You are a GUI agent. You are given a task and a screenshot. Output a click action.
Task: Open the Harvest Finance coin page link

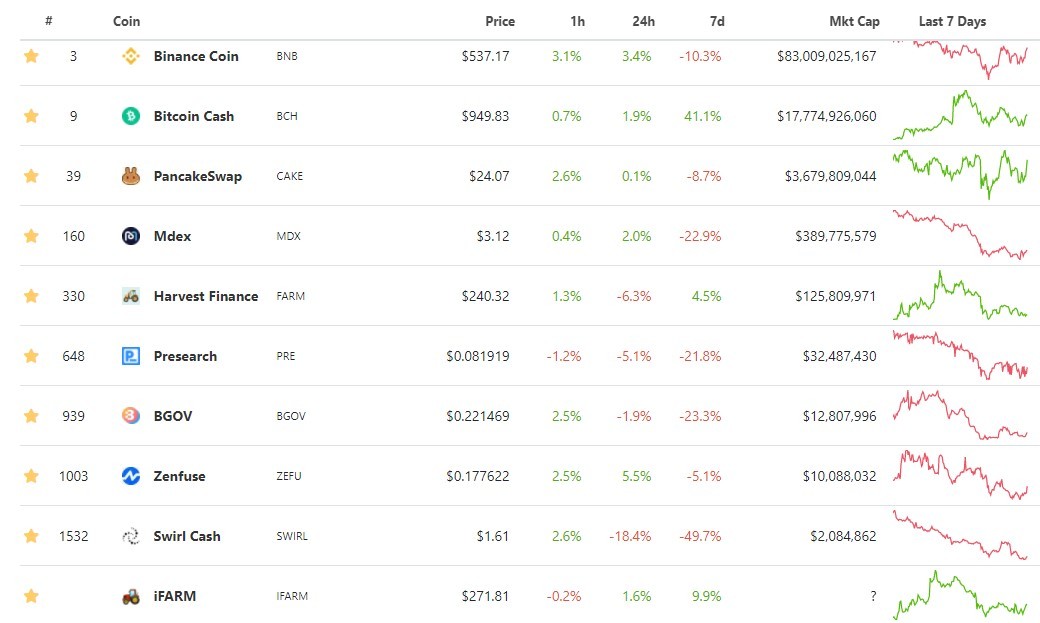[206, 296]
